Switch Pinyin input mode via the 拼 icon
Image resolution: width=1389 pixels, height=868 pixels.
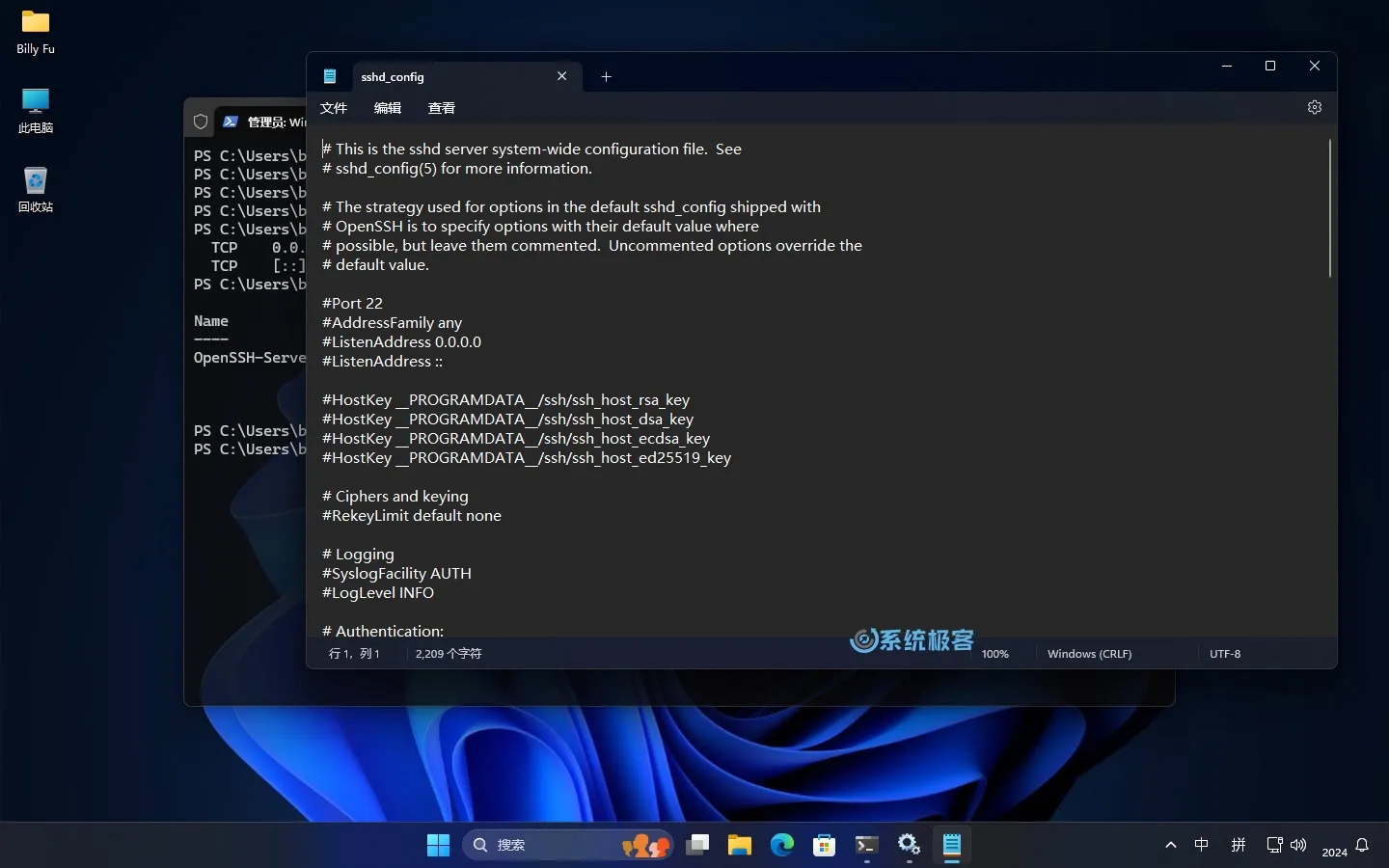click(1238, 845)
